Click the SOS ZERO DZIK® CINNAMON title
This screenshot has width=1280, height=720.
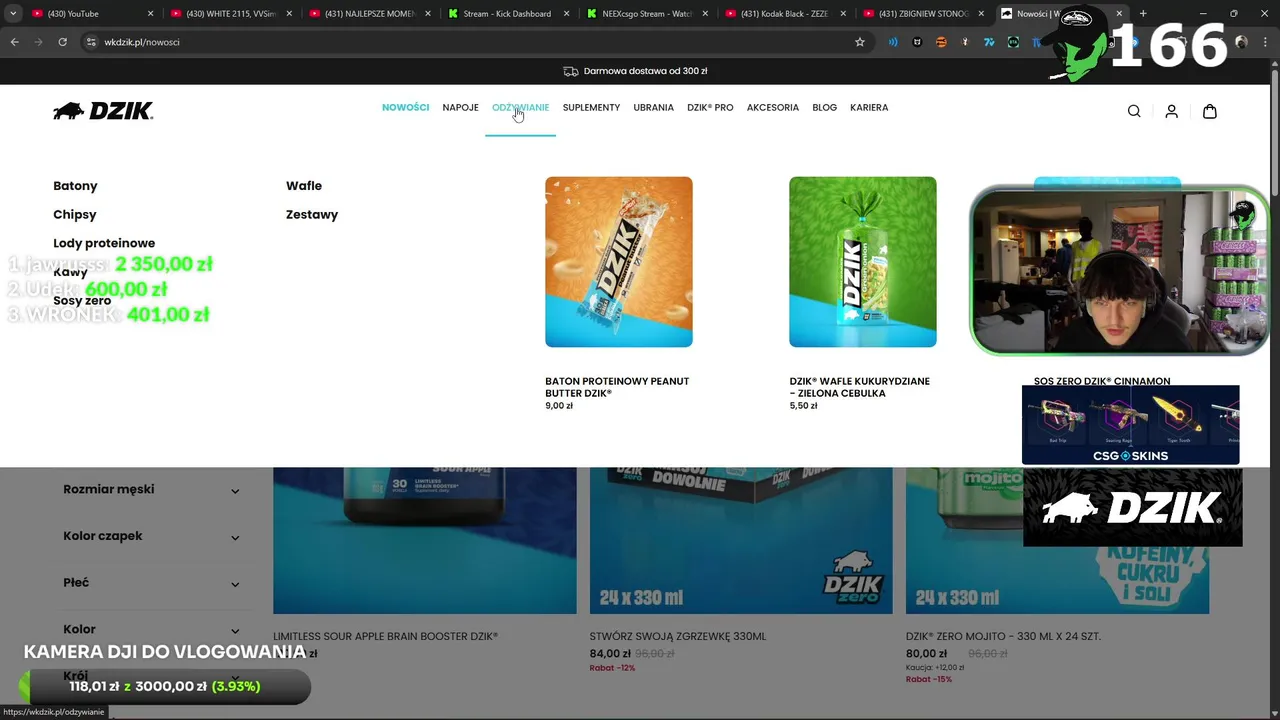click(x=1102, y=381)
